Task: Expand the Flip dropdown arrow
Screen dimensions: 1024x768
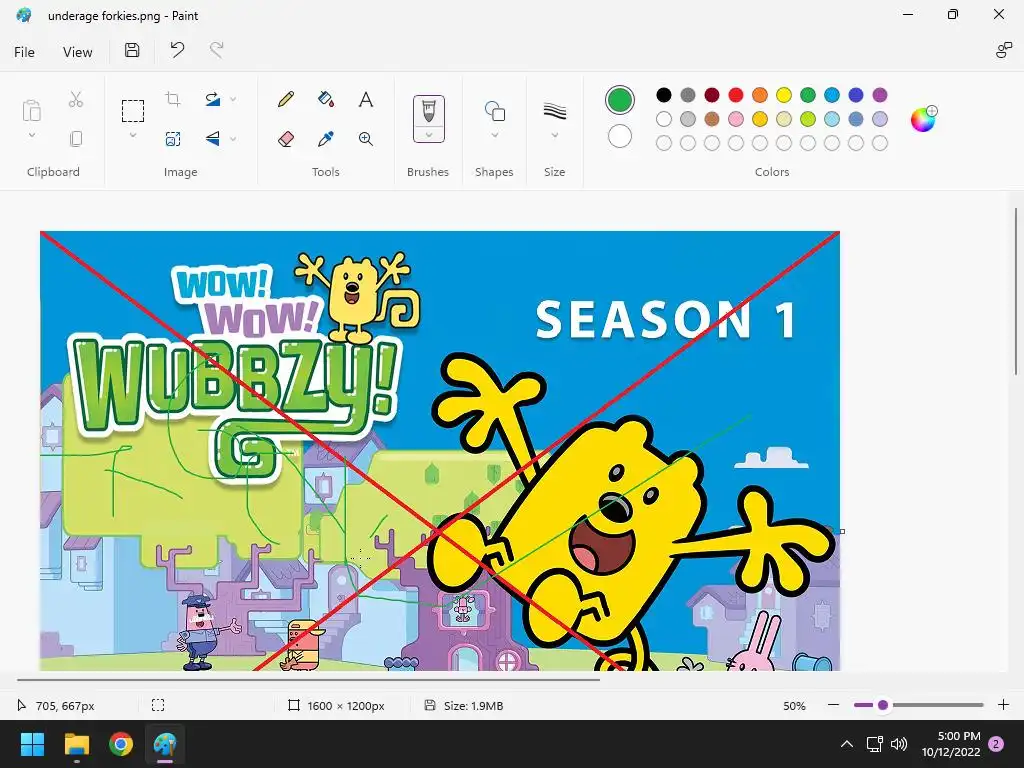Action: (x=233, y=138)
